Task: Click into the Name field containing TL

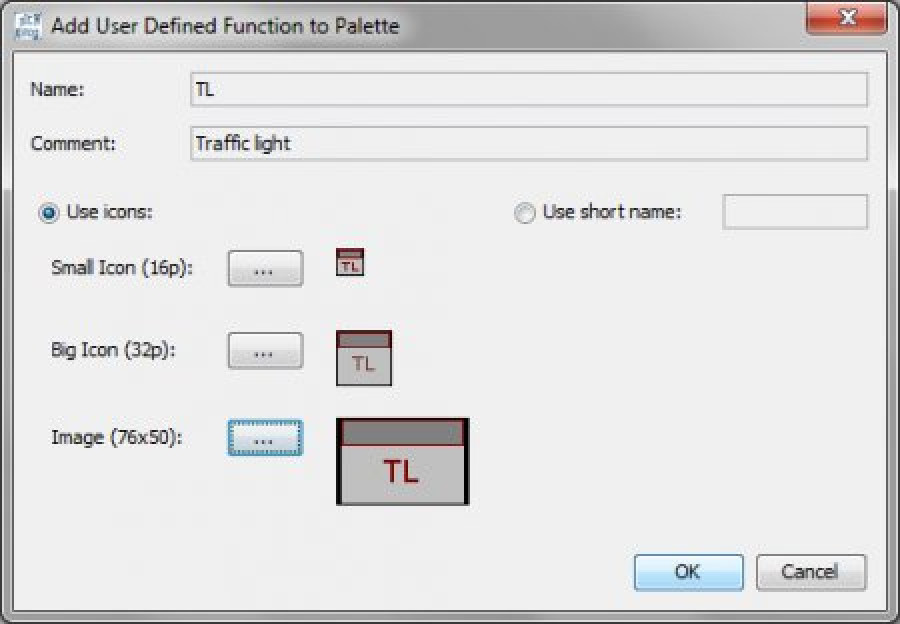Action: [x=529, y=90]
